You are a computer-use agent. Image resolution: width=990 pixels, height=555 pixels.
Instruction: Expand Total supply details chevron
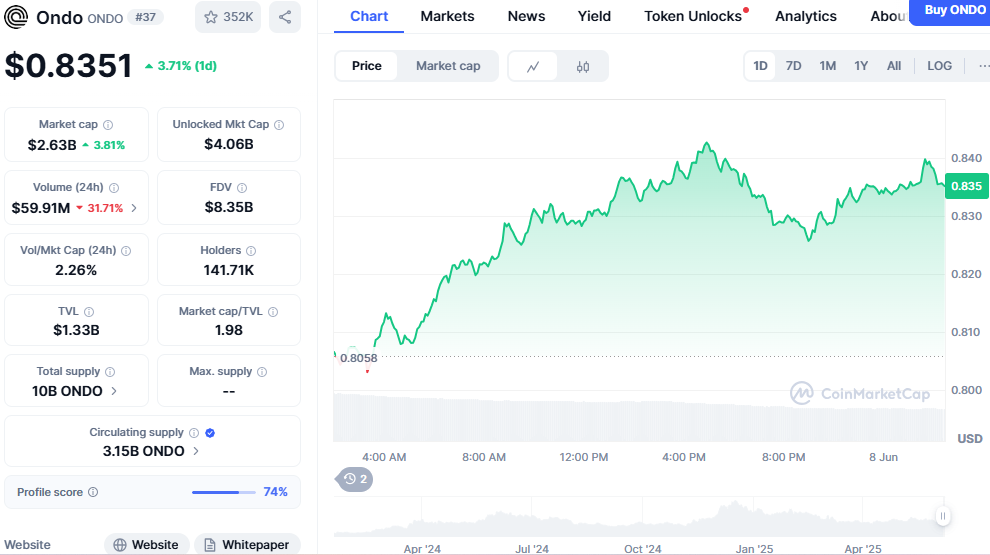pos(114,391)
